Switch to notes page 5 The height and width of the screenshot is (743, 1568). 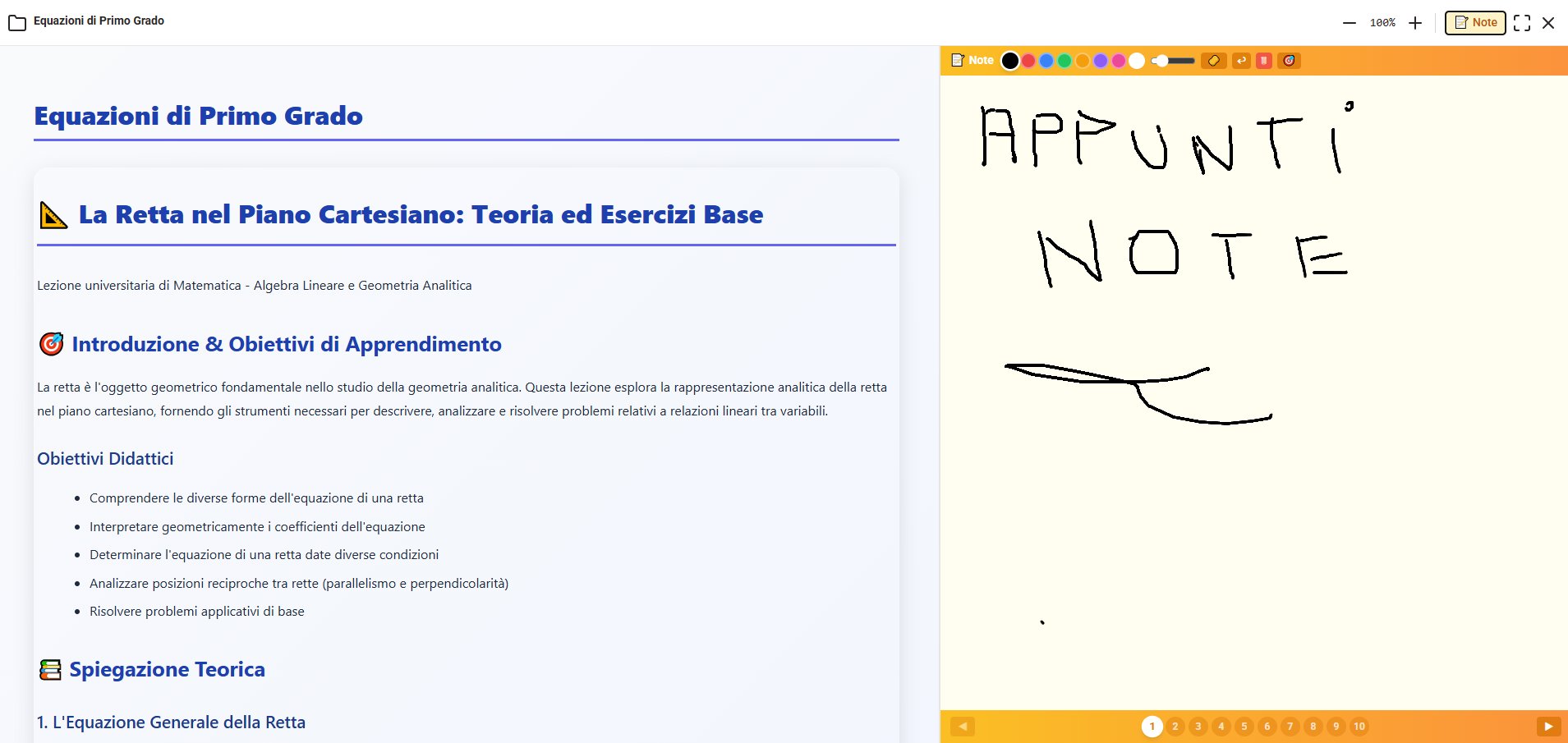click(x=1244, y=727)
